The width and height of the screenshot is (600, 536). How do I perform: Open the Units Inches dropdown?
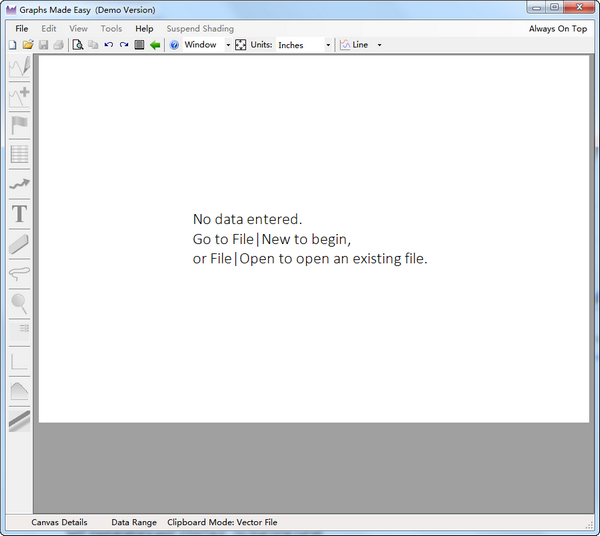328,45
